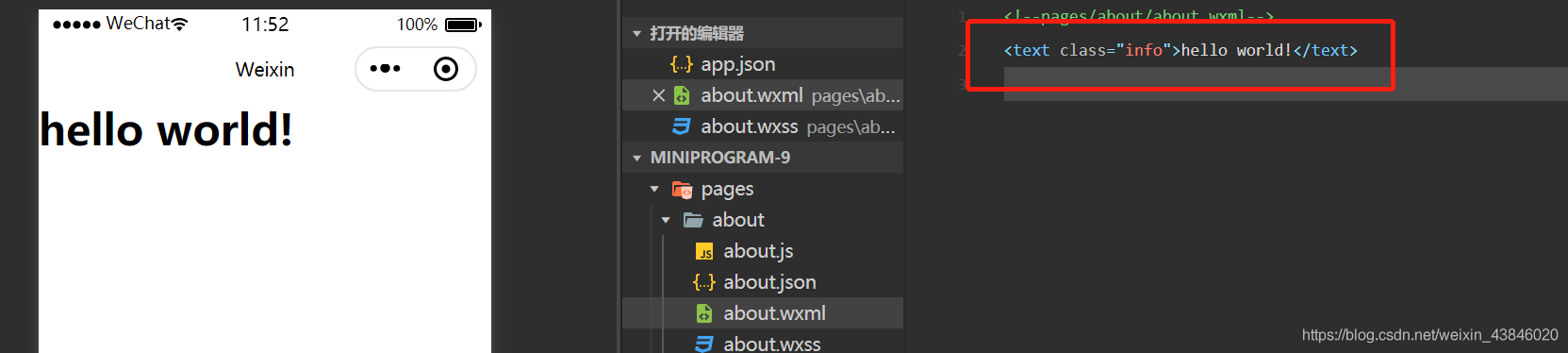
Task: Collapse the pages folder arrow
Action: [x=654, y=189]
